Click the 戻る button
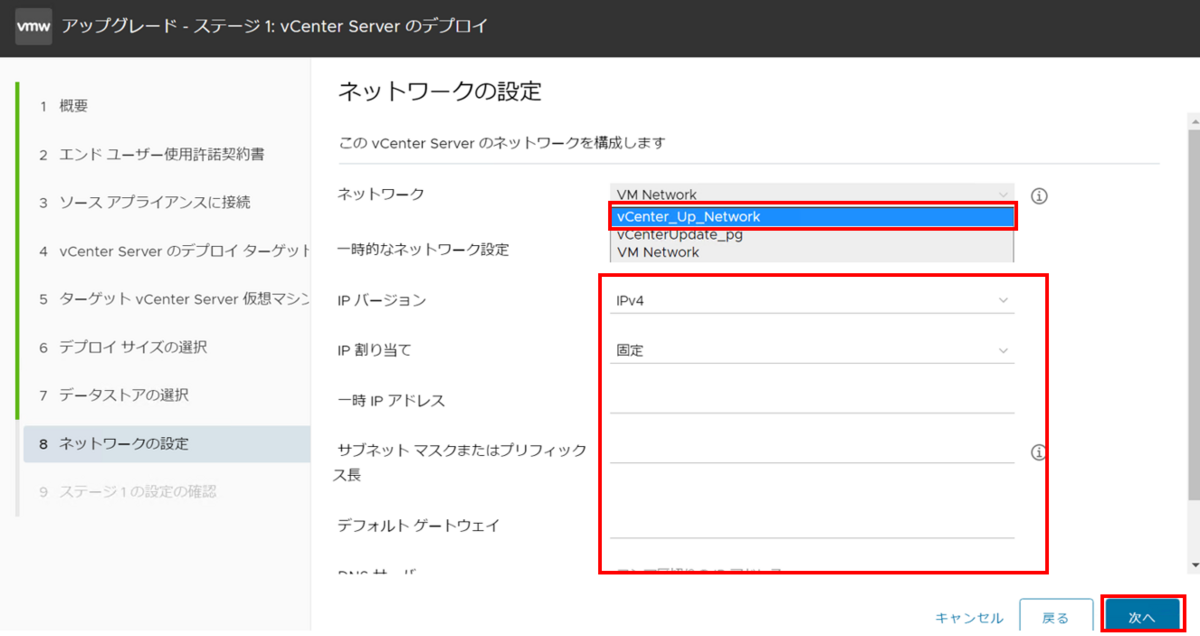 [x=1055, y=617]
